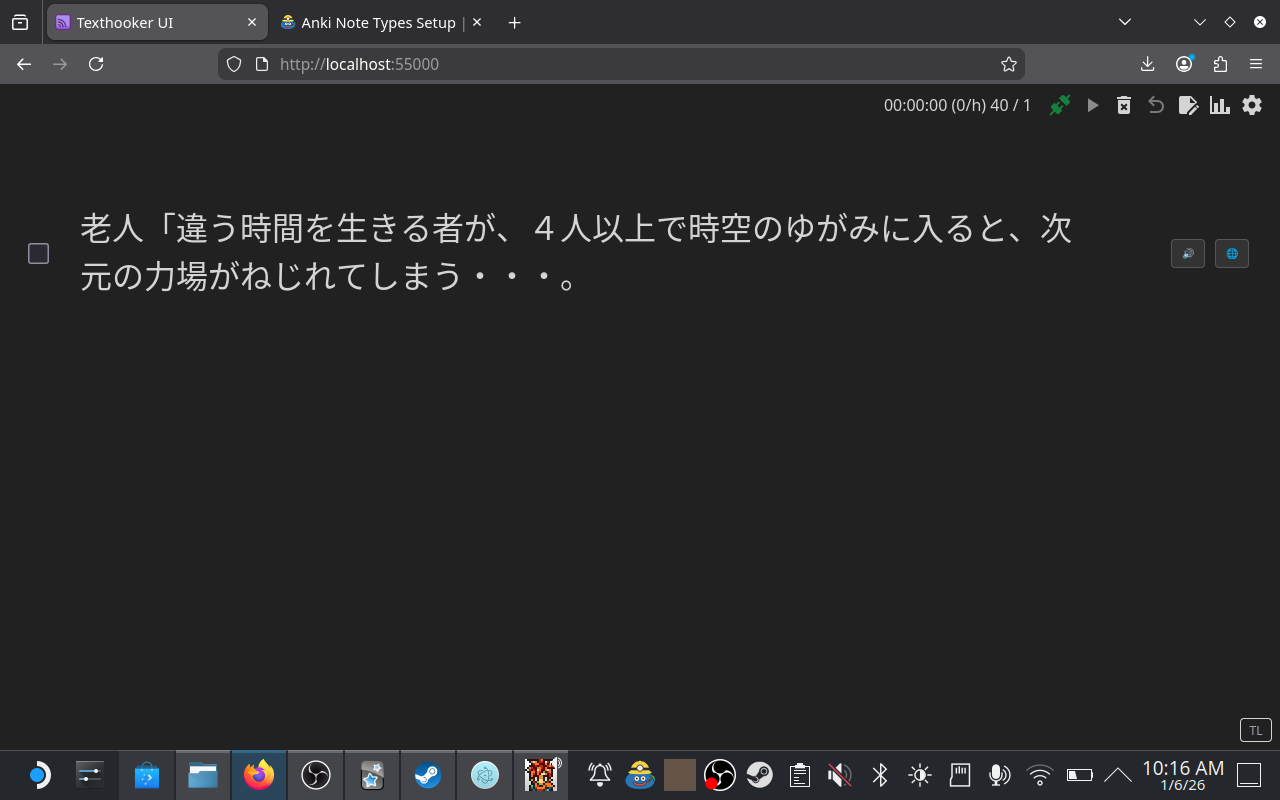Image resolution: width=1280 pixels, height=800 pixels.
Task: Switch to the Anki Note Types Setup tab
Action: 375,22
